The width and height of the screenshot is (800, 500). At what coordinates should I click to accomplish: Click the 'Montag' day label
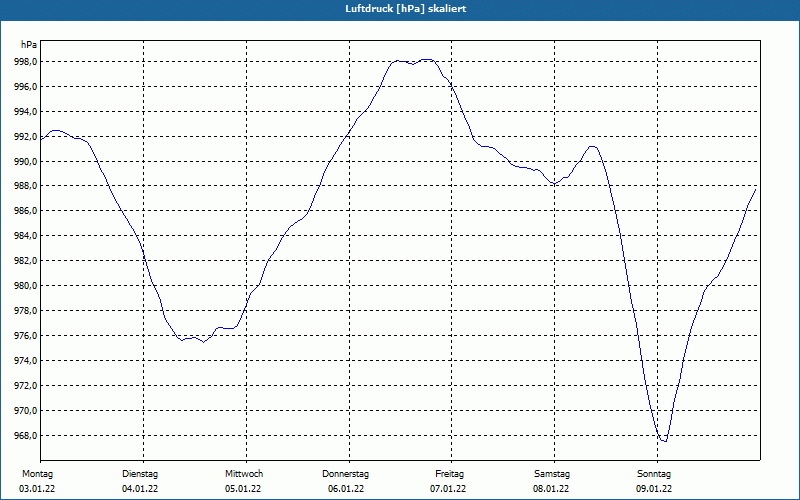coord(37,474)
